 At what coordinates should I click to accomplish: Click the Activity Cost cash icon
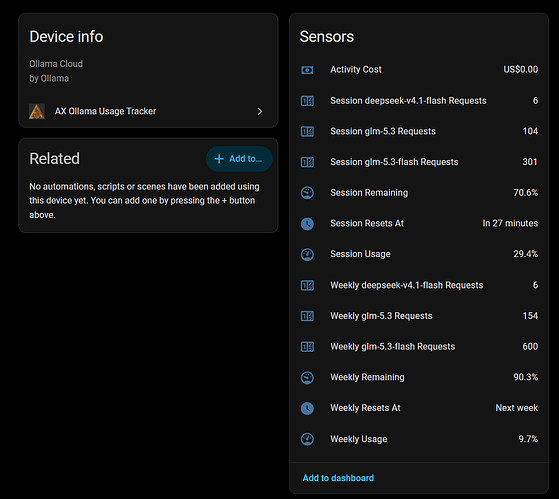coord(307,70)
